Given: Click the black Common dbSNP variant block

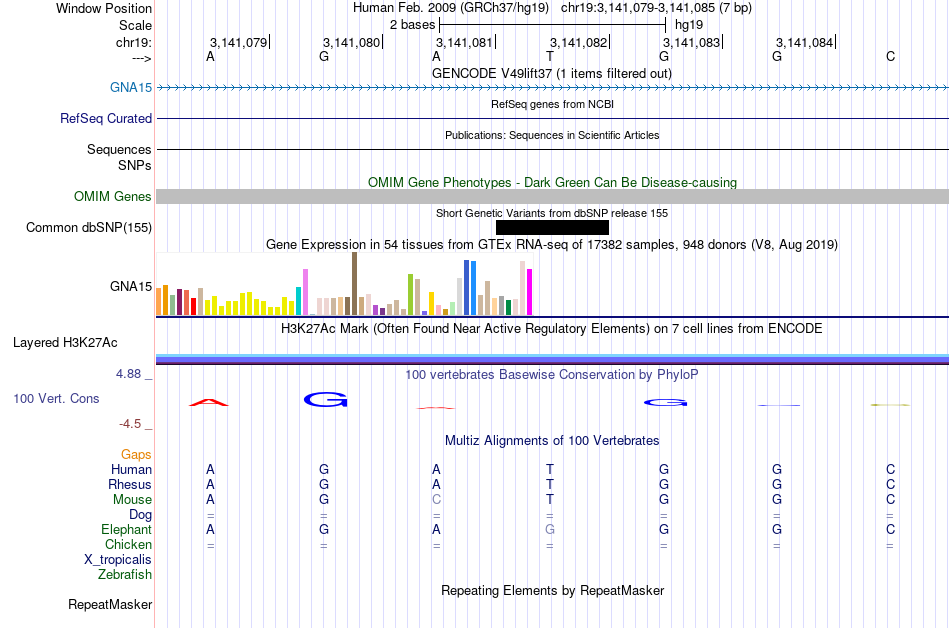Looking at the screenshot, I should (x=552, y=227).
